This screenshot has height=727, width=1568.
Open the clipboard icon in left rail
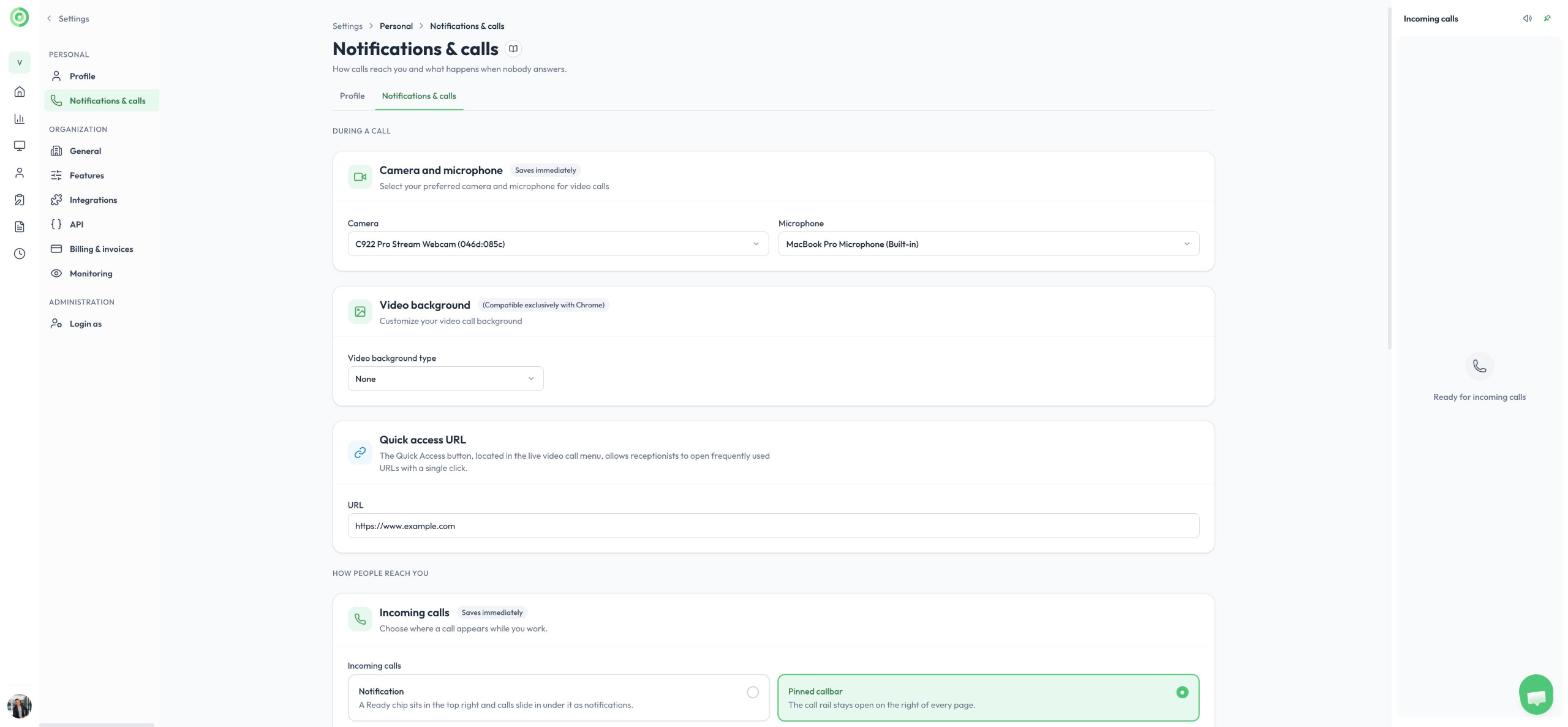tap(19, 200)
